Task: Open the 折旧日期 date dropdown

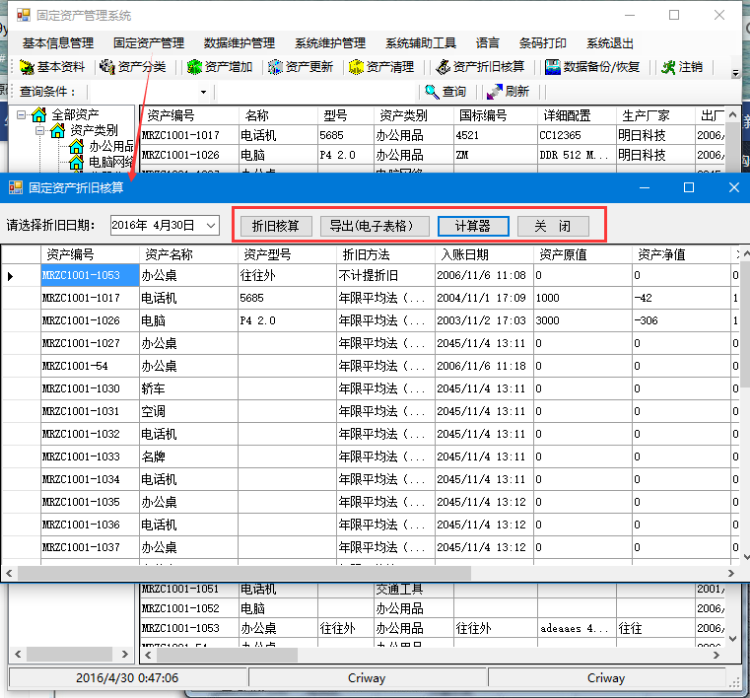Action: 210,226
